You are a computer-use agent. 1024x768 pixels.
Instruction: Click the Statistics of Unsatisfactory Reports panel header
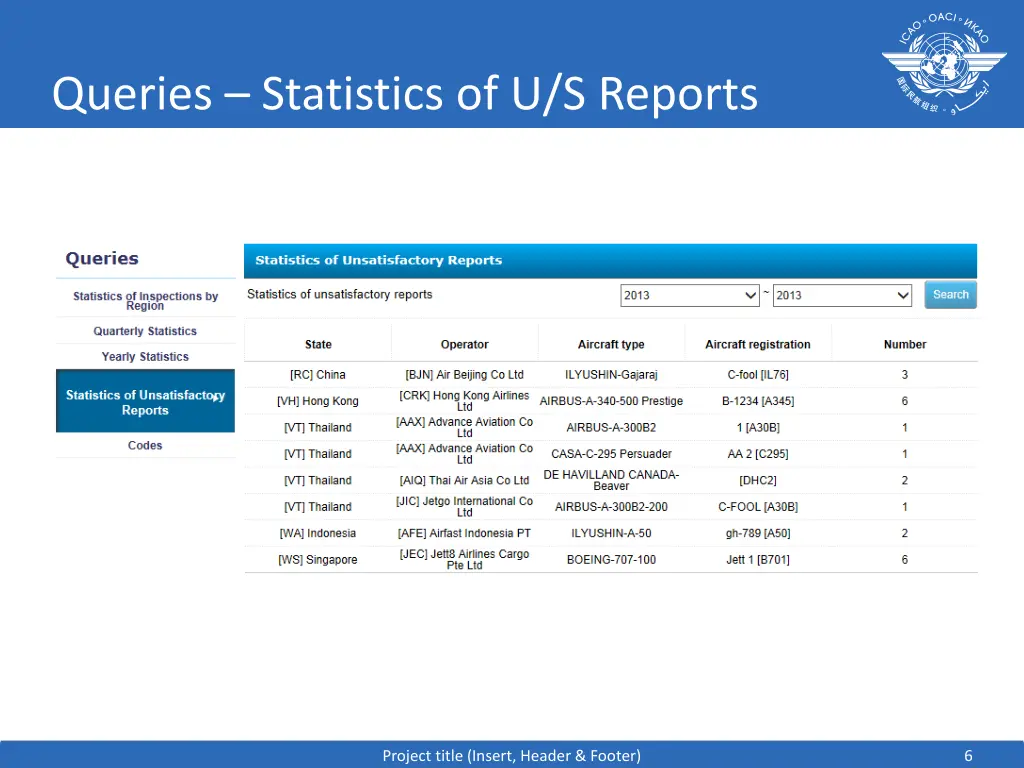click(611, 261)
